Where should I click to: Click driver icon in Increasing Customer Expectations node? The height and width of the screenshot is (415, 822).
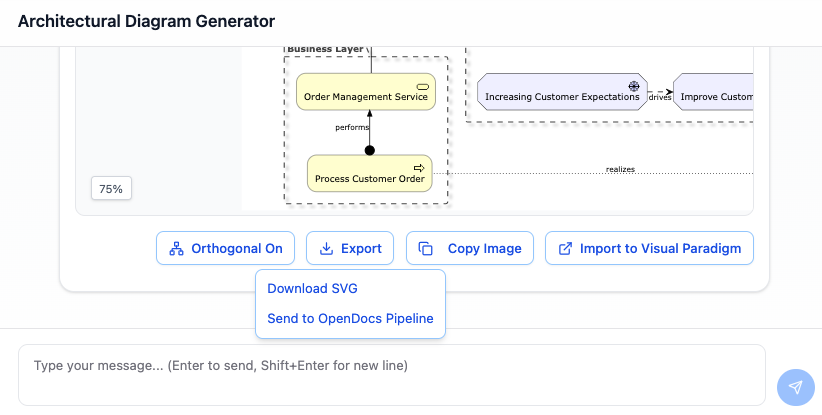[x=633, y=87]
